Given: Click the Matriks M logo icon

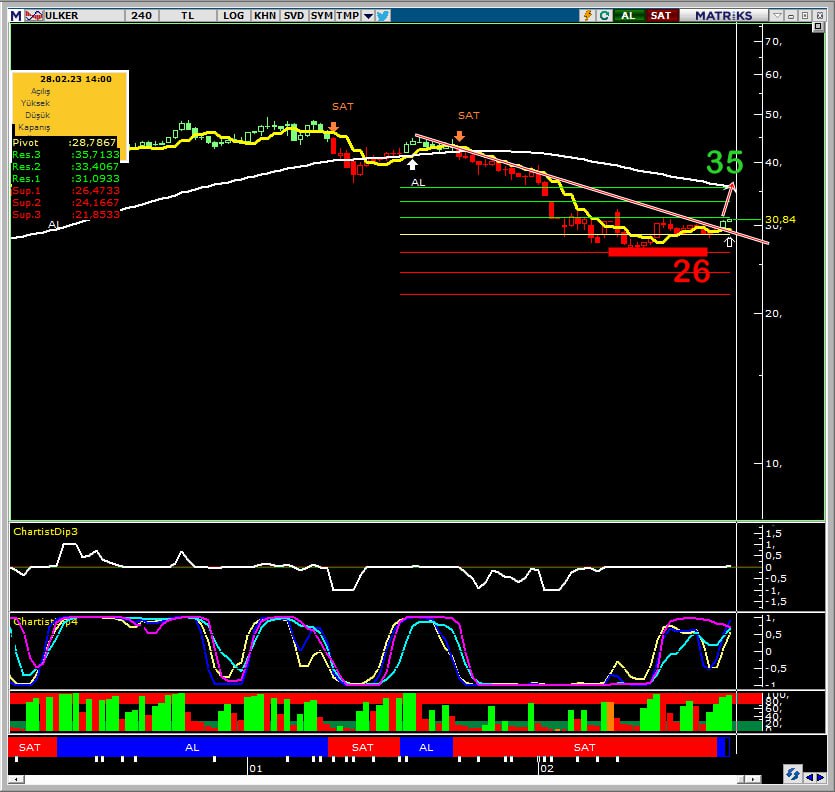Looking at the screenshot, I should (16, 15).
